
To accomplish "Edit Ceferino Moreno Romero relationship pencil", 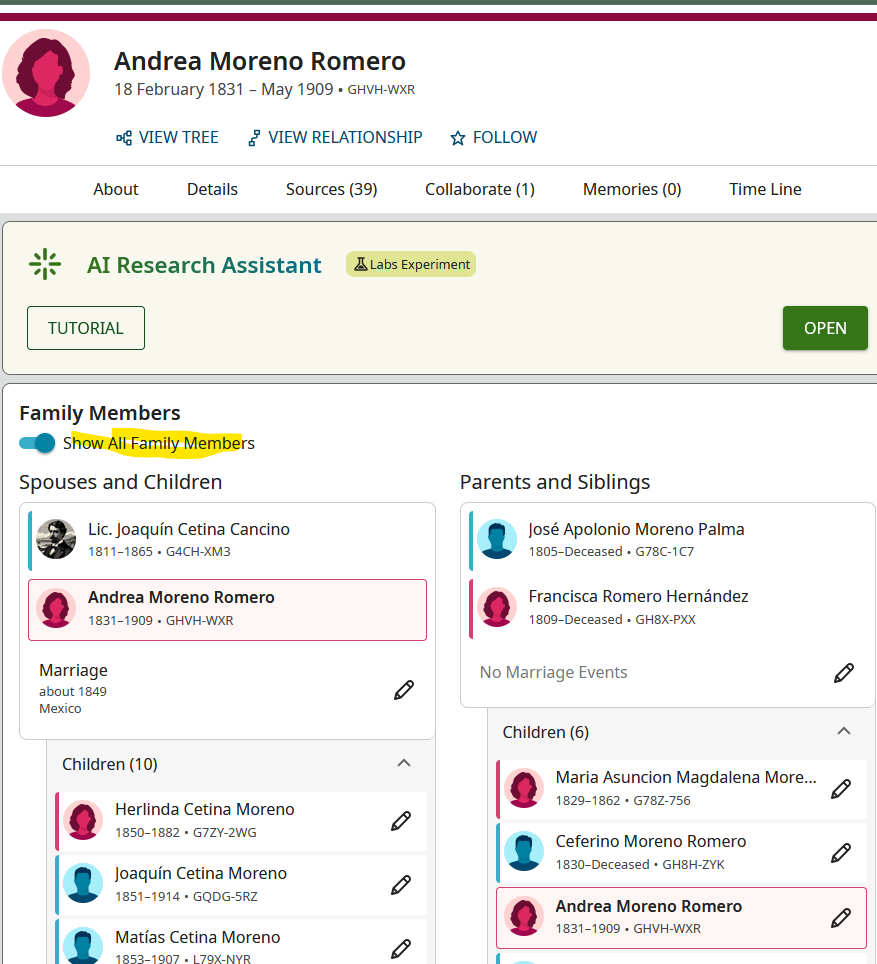I will click(x=841, y=853).
